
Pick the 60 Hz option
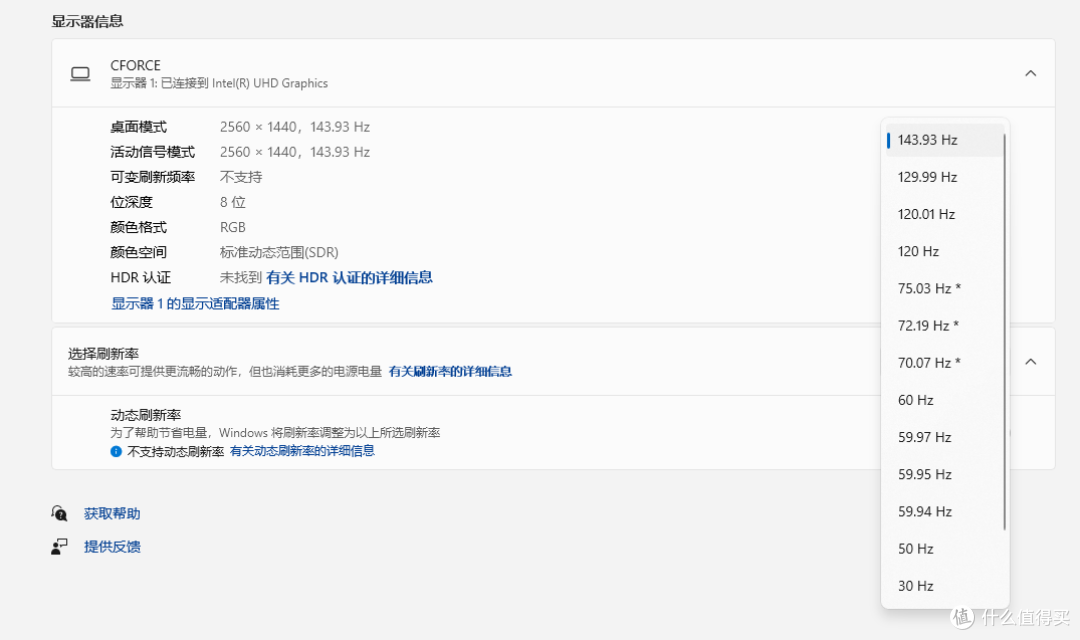pos(944,400)
